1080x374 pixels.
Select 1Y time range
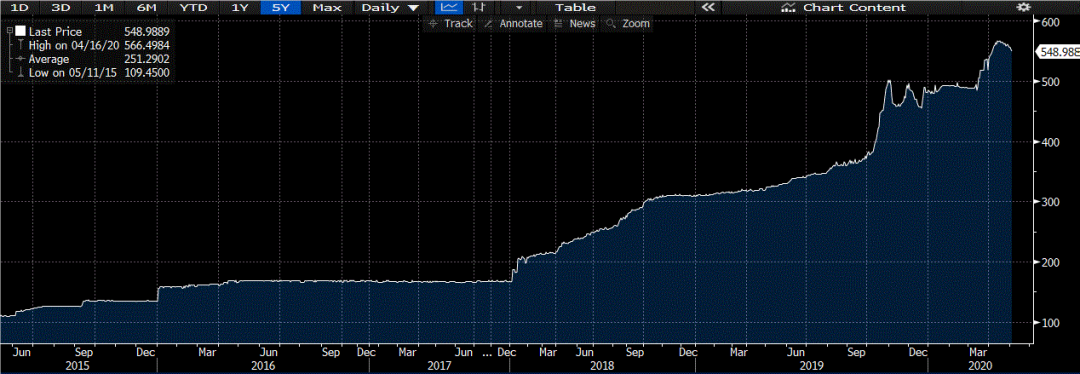[x=240, y=8]
